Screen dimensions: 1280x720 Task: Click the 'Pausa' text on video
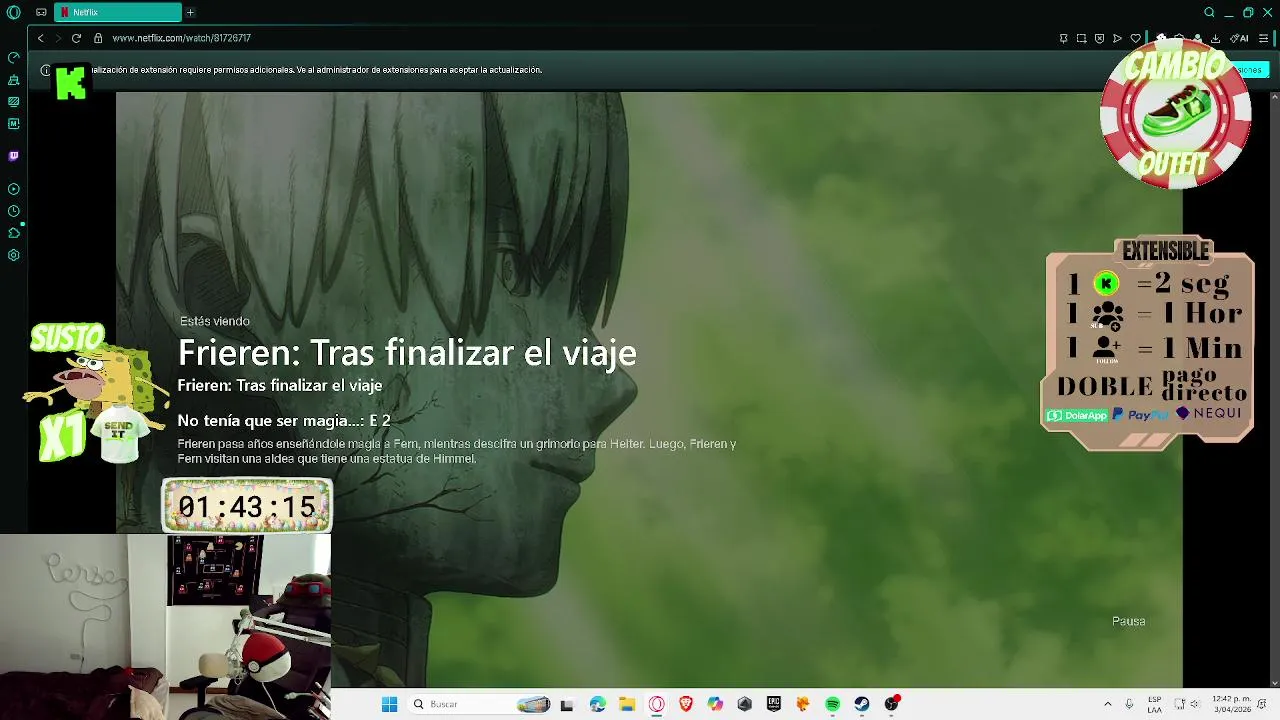(x=1128, y=621)
